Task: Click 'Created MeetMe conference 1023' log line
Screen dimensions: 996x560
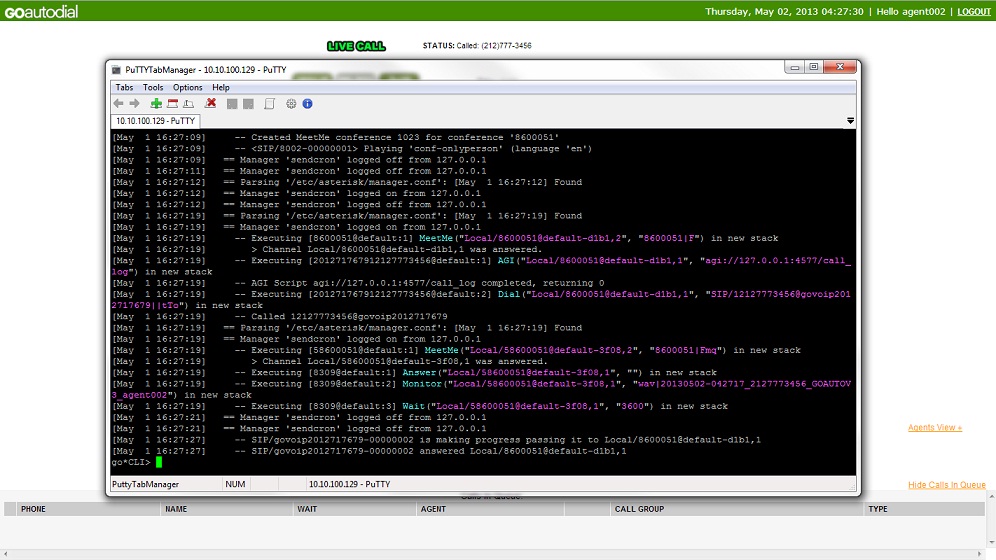Action: [336, 137]
